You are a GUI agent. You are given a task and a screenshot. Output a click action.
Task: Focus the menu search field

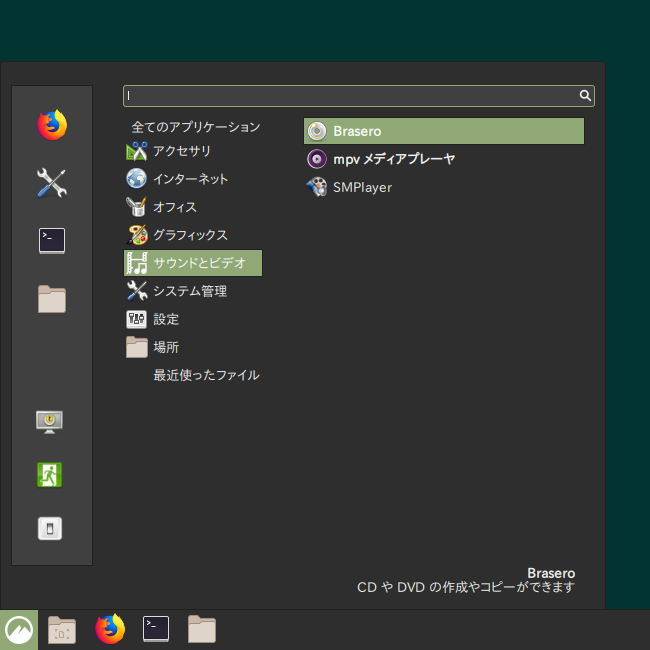[359, 96]
